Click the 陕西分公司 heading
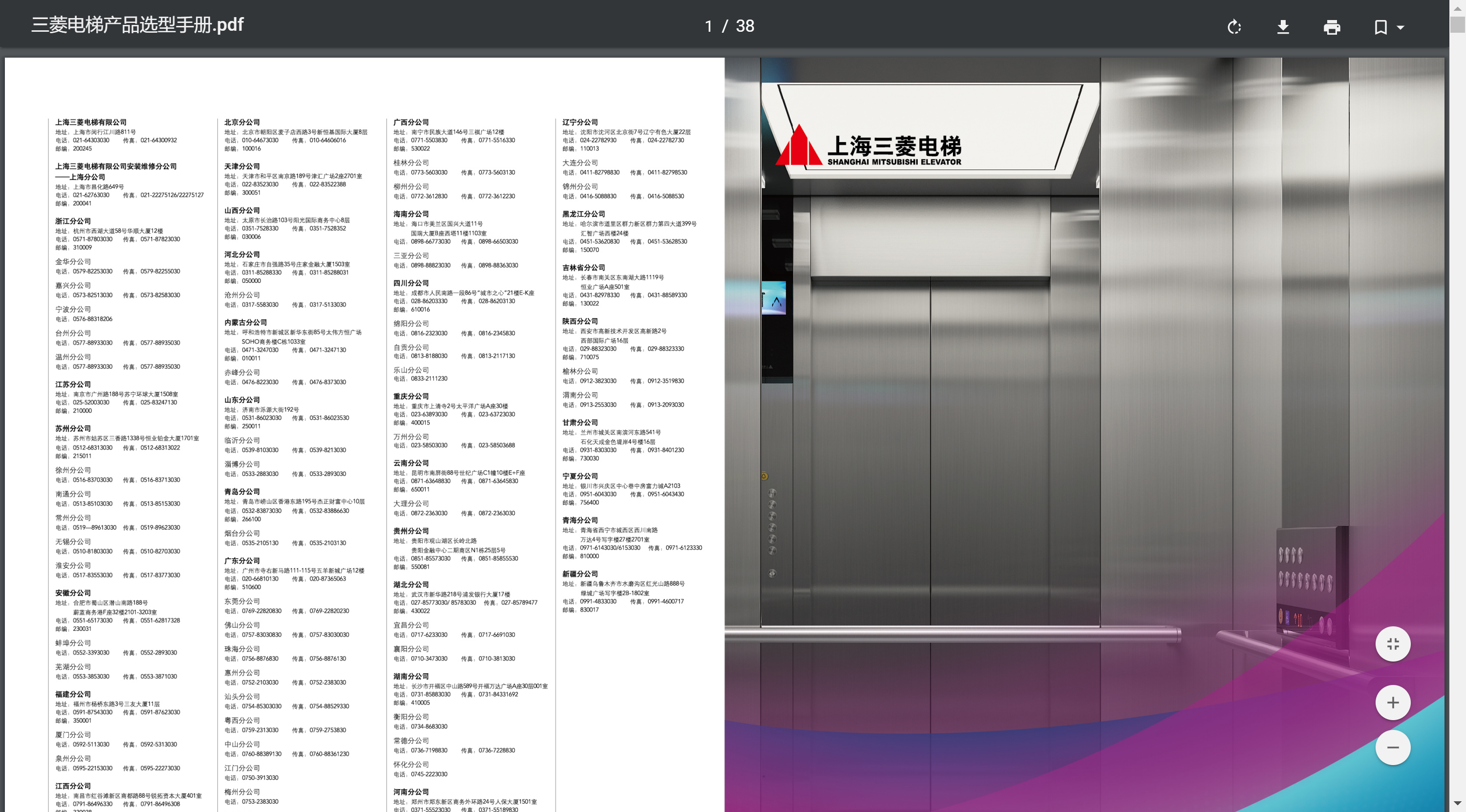This screenshot has width=1466, height=812. (x=580, y=321)
